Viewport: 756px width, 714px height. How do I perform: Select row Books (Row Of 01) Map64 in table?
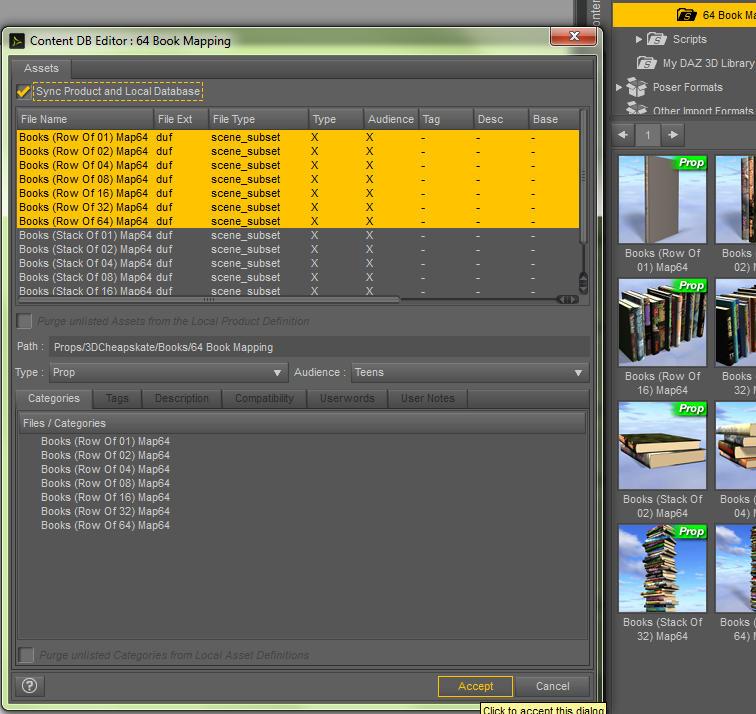[x=298, y=137]
